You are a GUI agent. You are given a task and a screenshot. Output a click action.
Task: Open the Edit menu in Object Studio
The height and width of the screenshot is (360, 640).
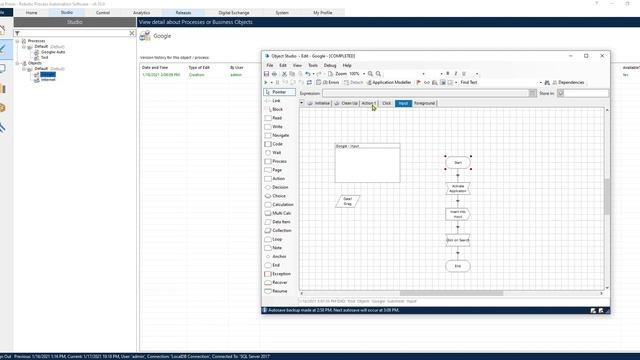tap(283, 65)
